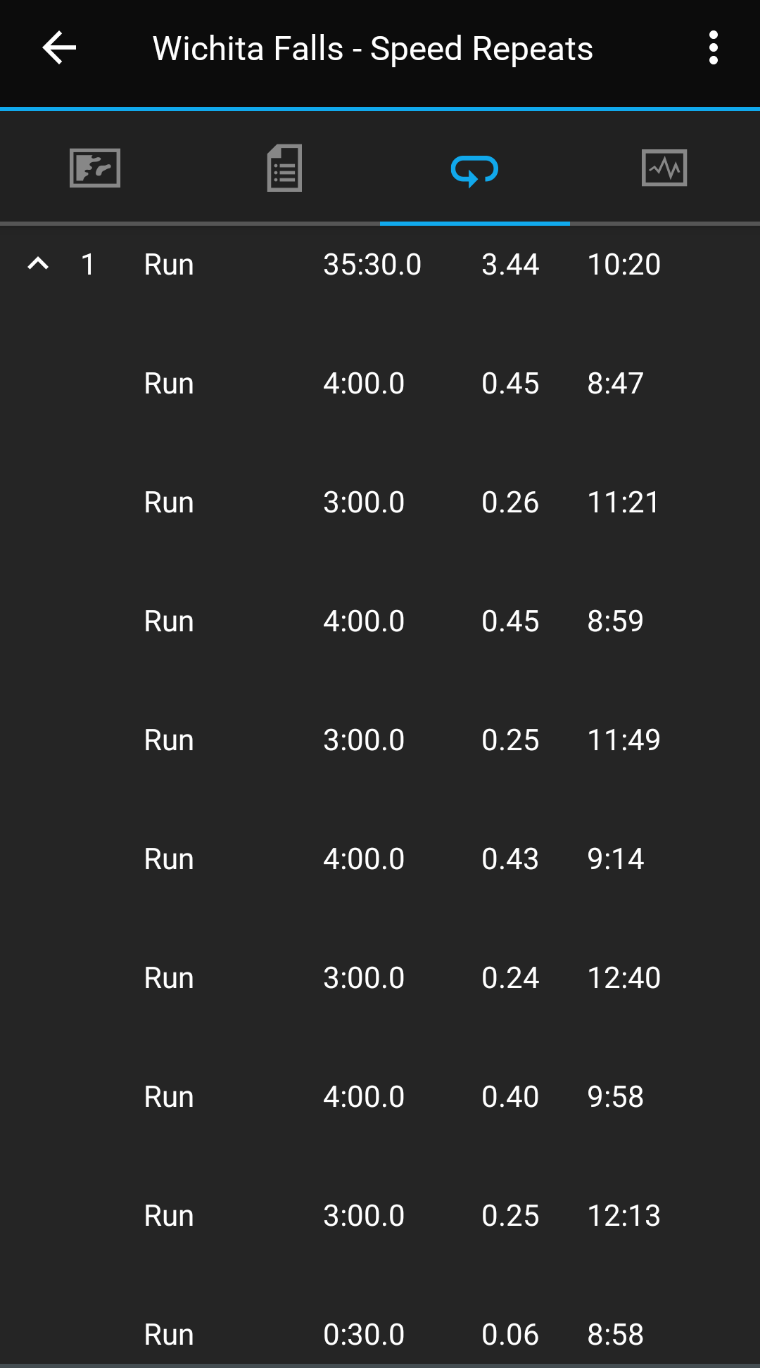Select the laps loop tab
Image resolution: width=760 pixels, height=1368 pixels.
pos(475,170)
